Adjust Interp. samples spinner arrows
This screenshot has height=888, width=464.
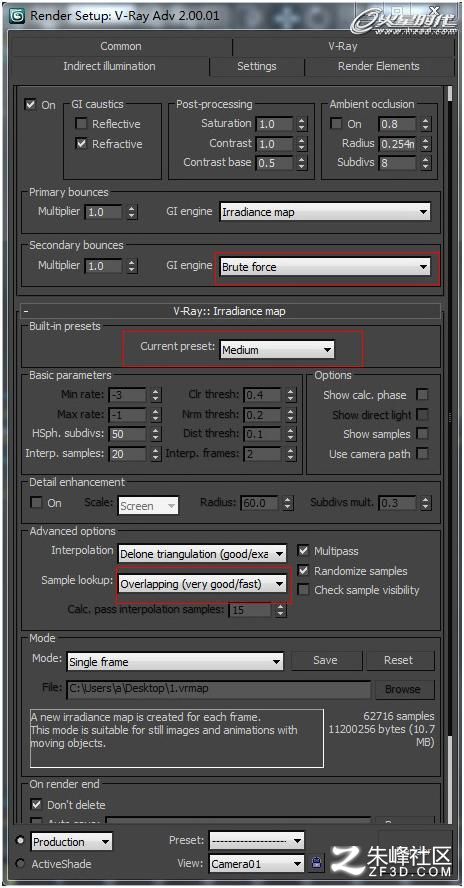pyautogui.click(x=155, y=454)
